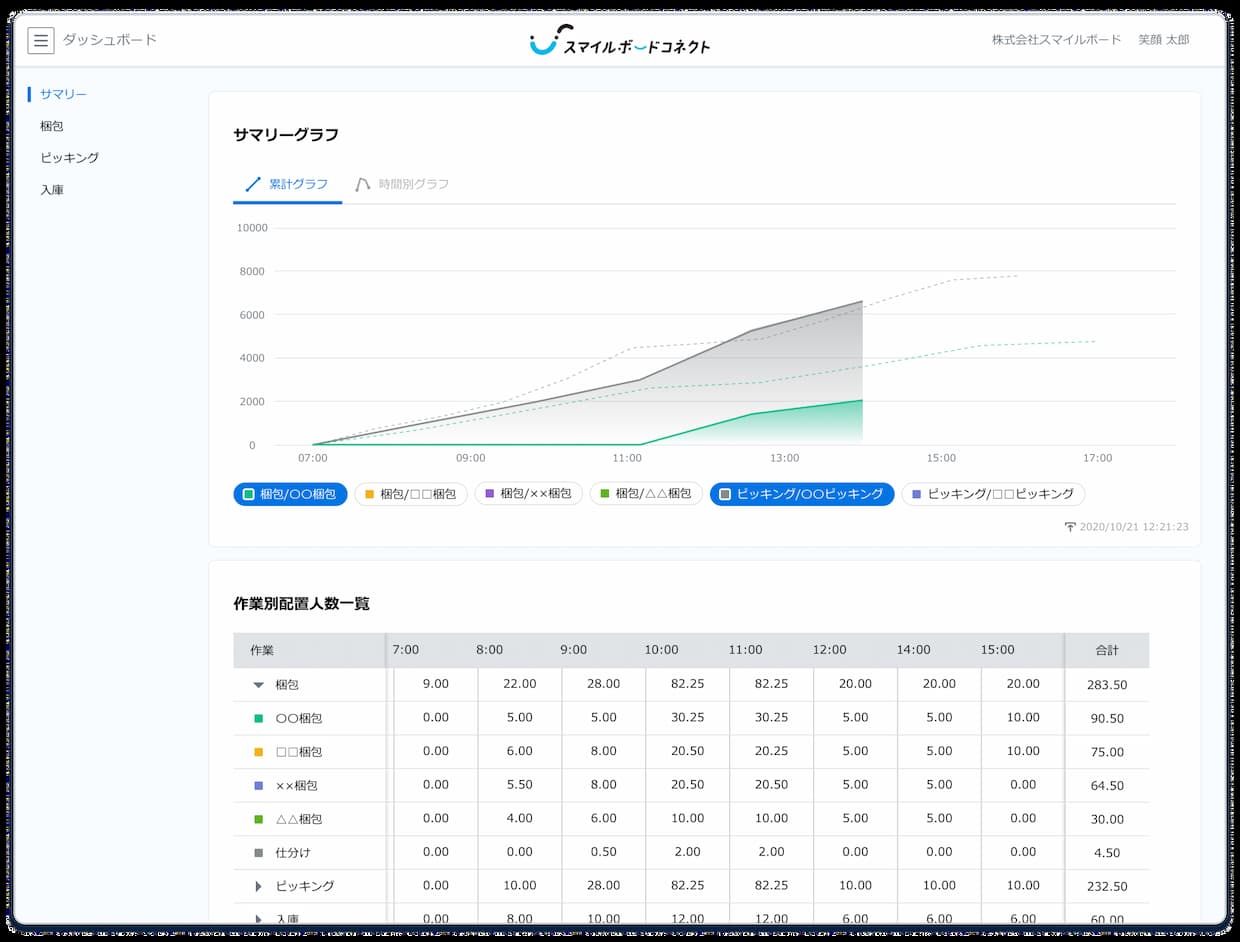Open the hamburger menu icon

[x=41, y=40]
